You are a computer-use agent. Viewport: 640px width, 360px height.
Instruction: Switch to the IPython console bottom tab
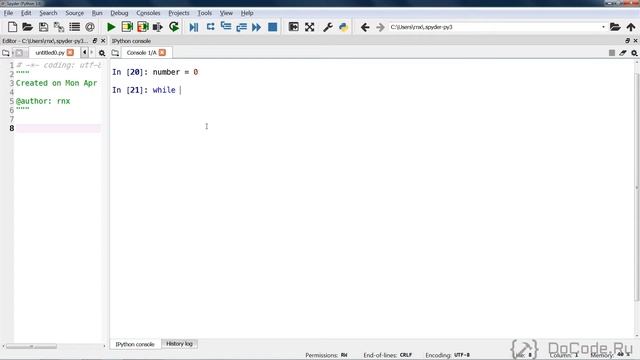pos(135,344)
